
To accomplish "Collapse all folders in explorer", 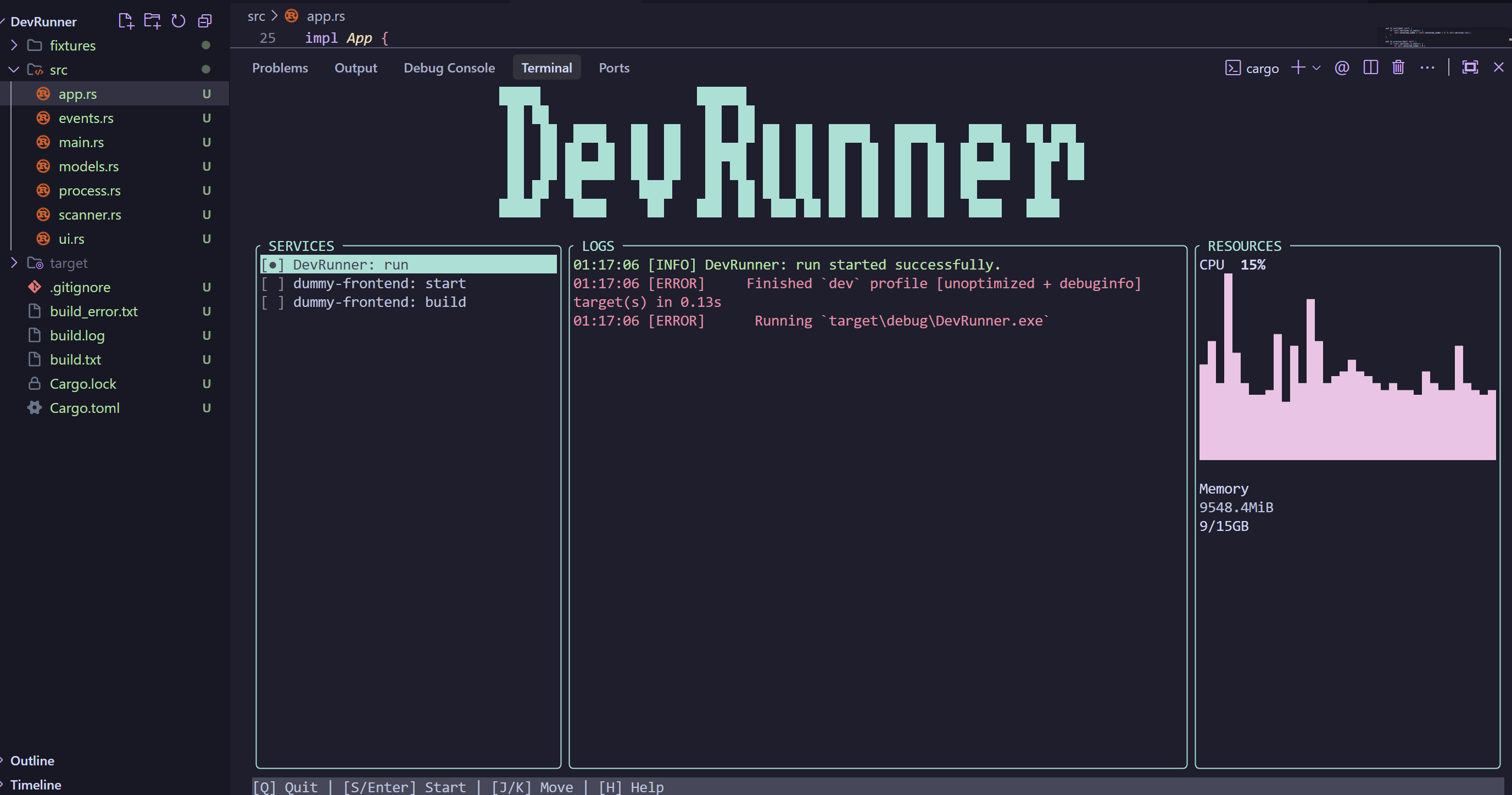I will 205,21.
